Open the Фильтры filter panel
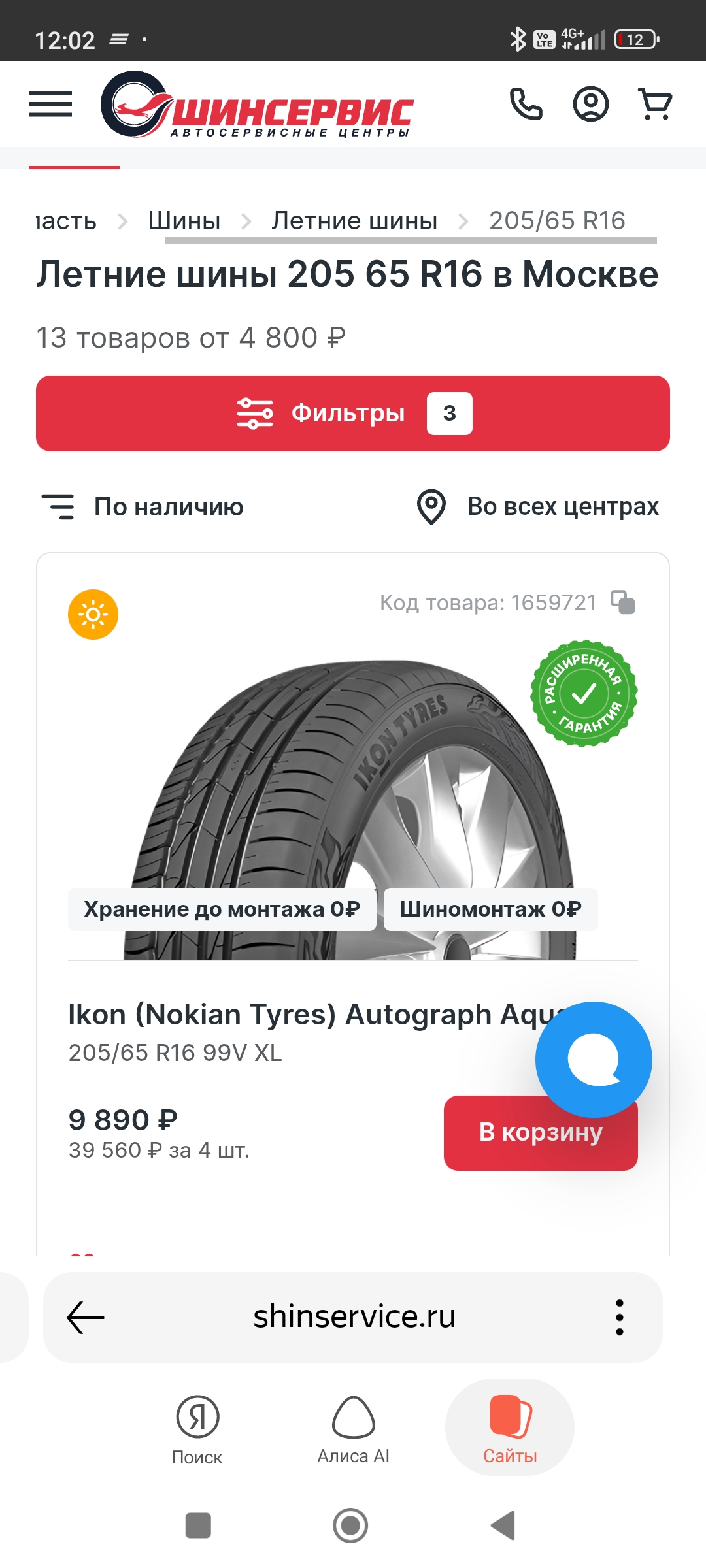 point(353,414)
